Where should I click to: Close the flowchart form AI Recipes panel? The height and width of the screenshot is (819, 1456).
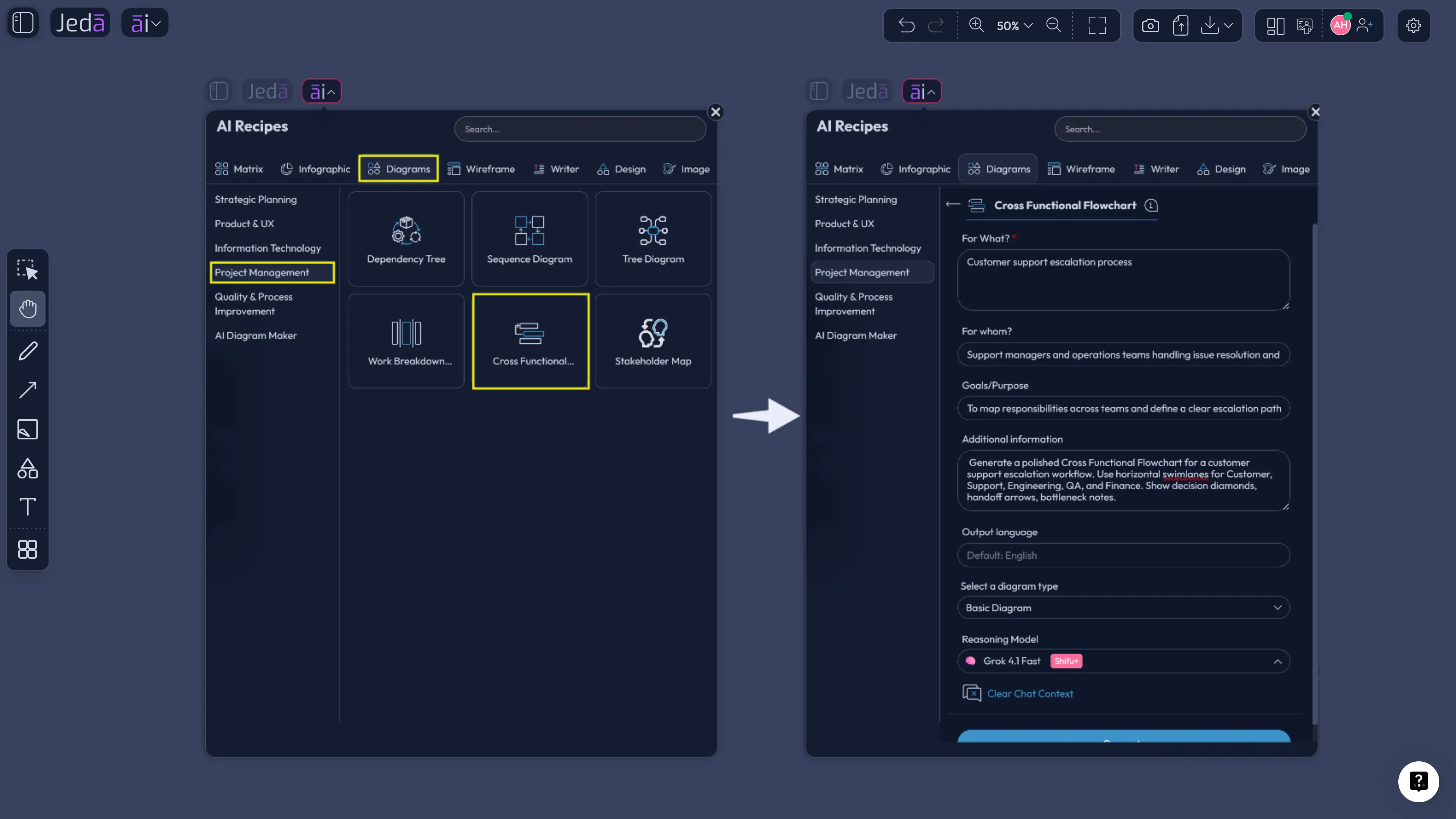tap(1315, 112)
